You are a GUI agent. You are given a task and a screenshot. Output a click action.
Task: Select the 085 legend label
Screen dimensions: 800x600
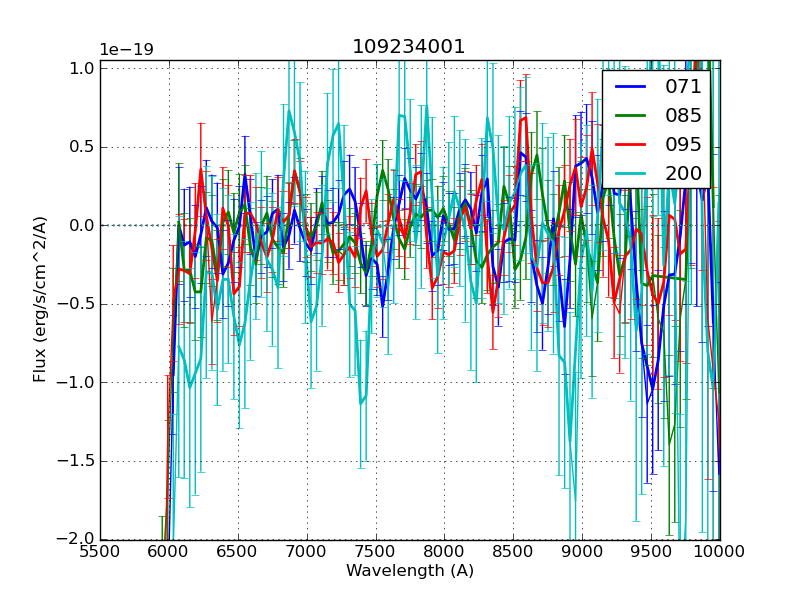[x=683, y=115]
